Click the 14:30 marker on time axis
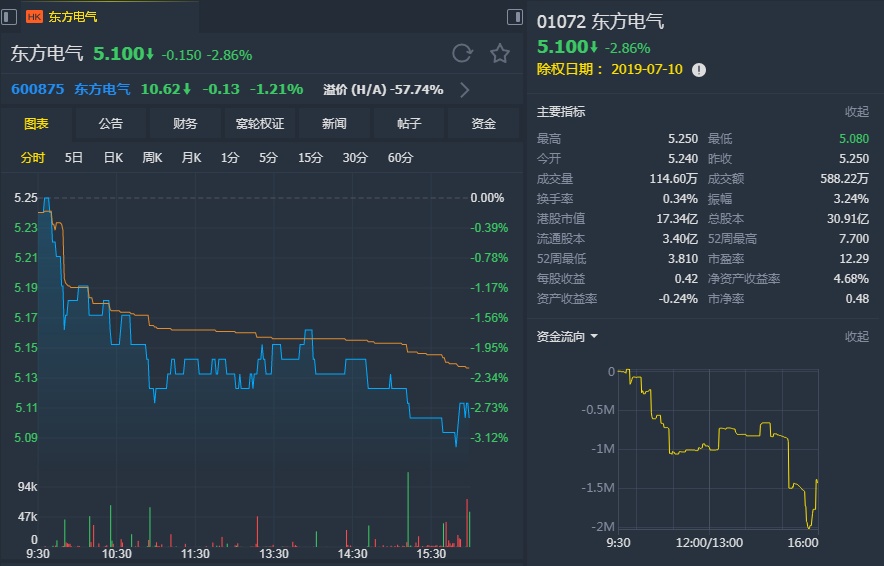The height and width of the screenshot is (566, 884). point(353,553)
